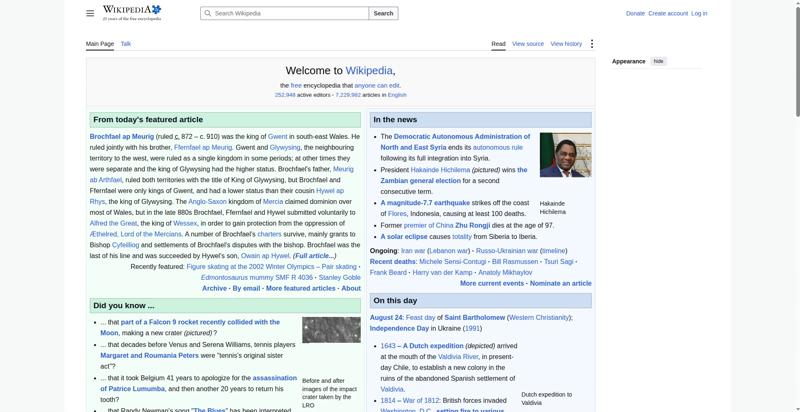This screenshot has width=800, height=412.
Task: Open the English language link
Action: point(397,95)
